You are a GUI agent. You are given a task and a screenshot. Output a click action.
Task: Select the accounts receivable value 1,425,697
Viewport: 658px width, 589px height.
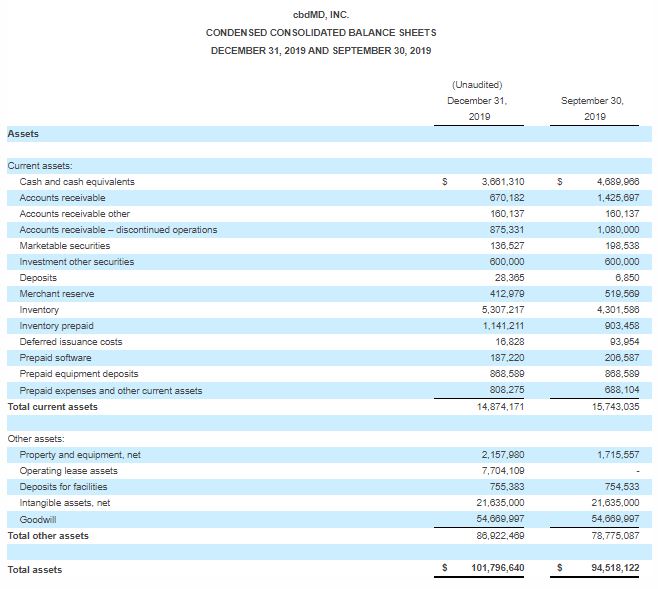click(616, 198)
